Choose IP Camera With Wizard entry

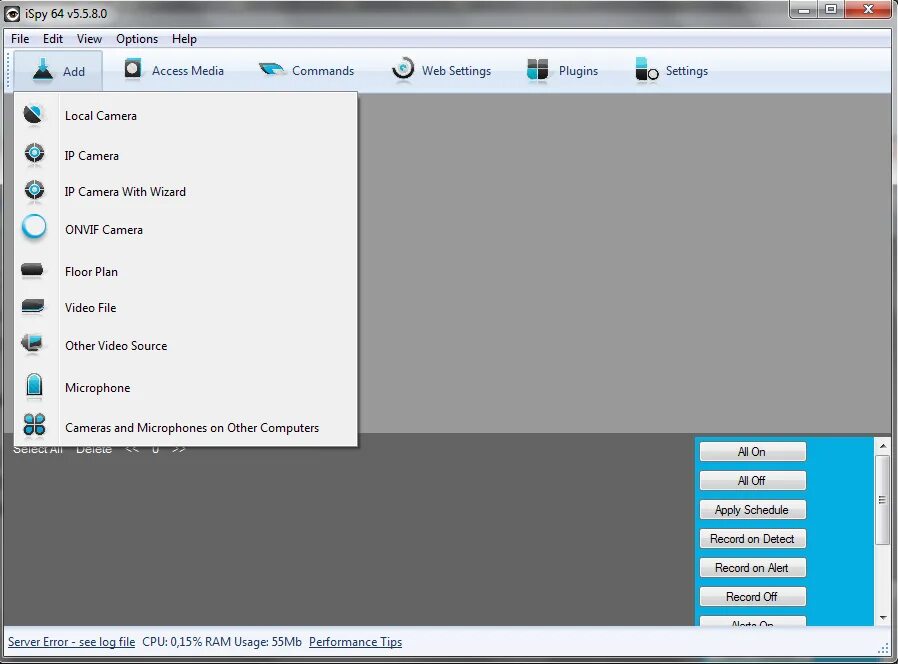tap(186, 191)
